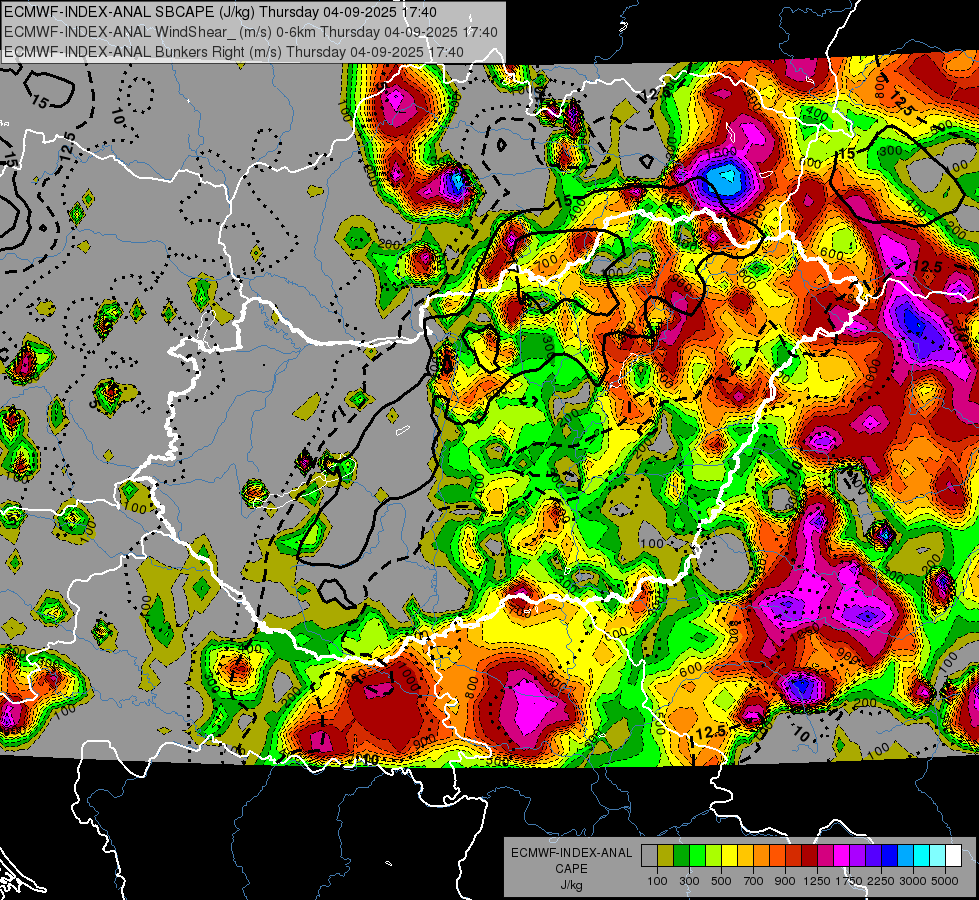Viewport: 979px width, 900px height.
Task: Click the 500 value under the legend
Action: click(x=721, y=881)
